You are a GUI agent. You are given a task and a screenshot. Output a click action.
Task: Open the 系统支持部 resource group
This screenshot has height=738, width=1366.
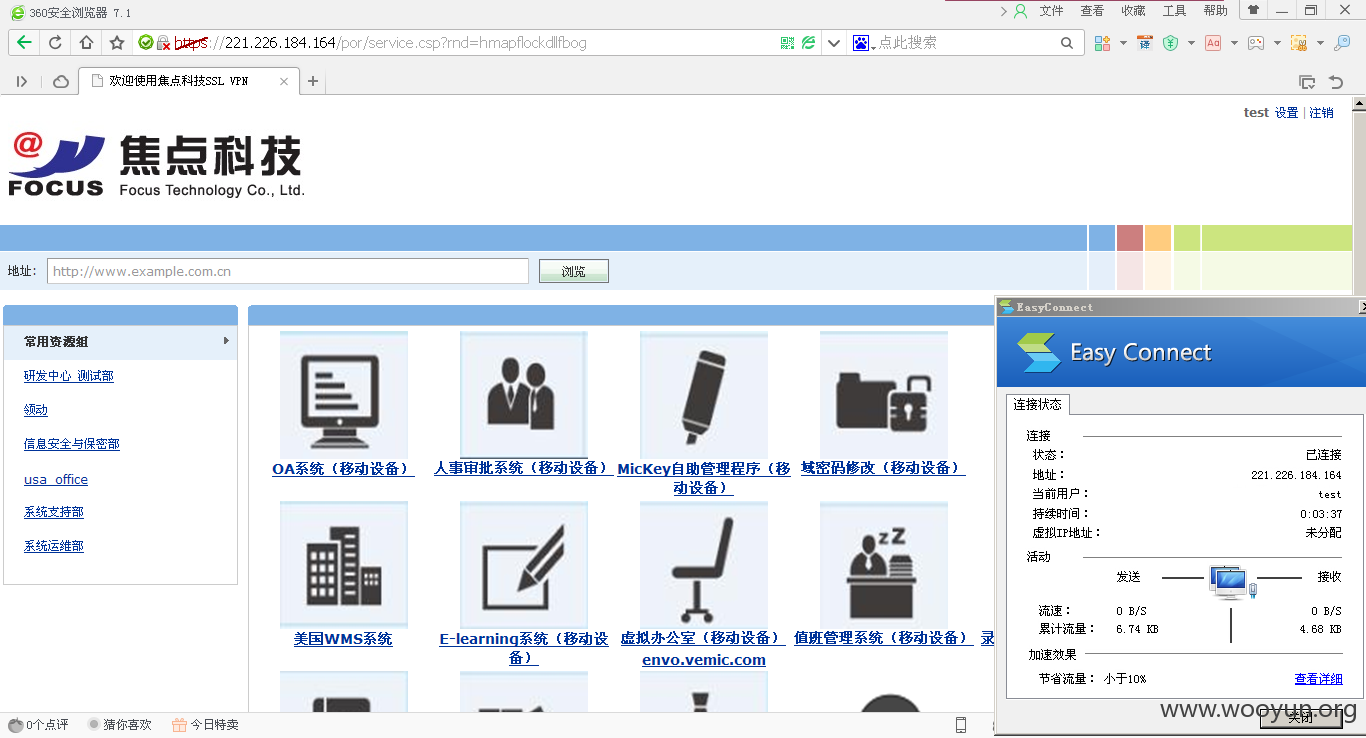(x=54, y=512)
